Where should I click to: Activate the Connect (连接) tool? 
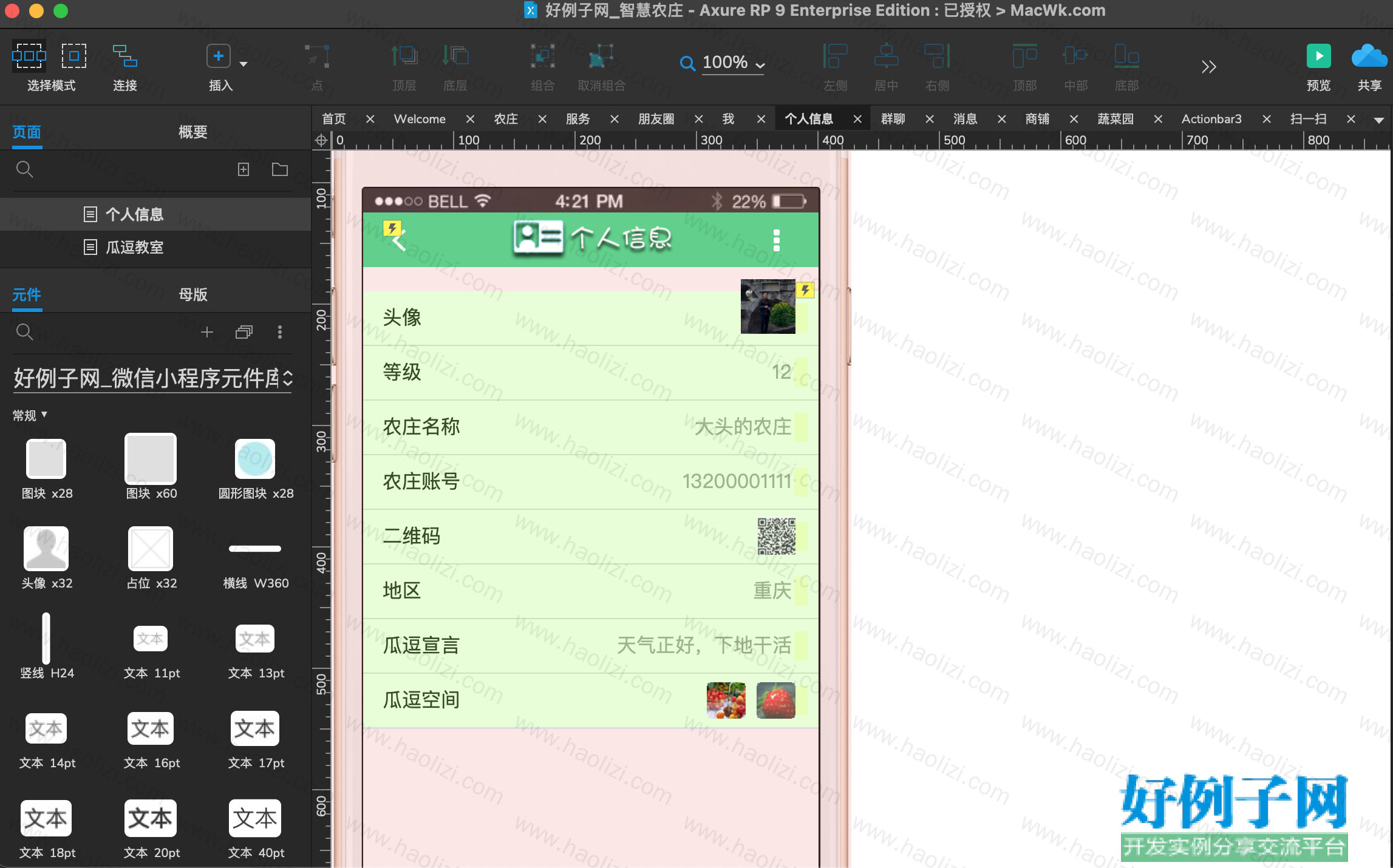pos(125,56)
